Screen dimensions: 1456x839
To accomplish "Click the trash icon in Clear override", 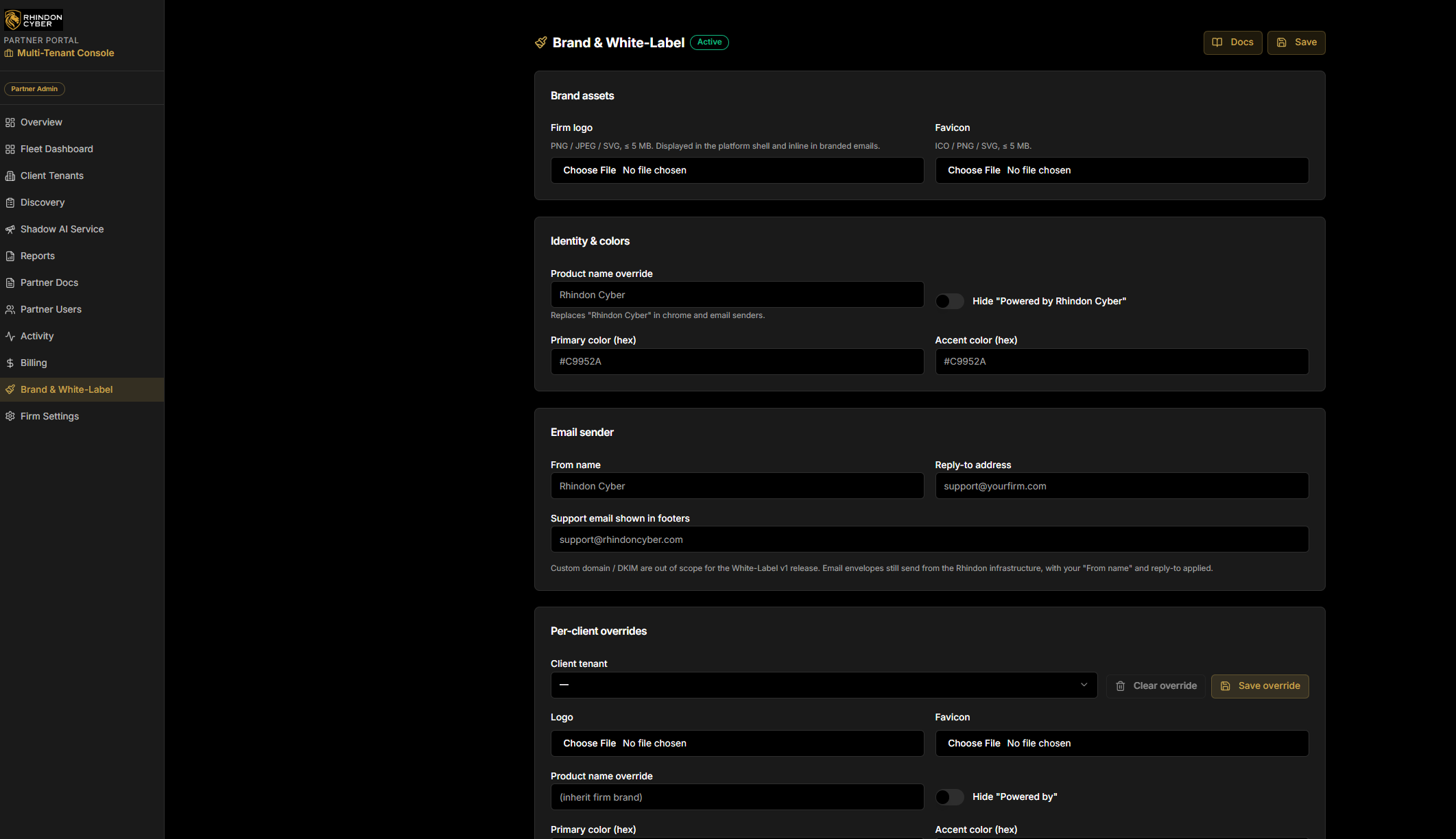I will coord(1120,686).
